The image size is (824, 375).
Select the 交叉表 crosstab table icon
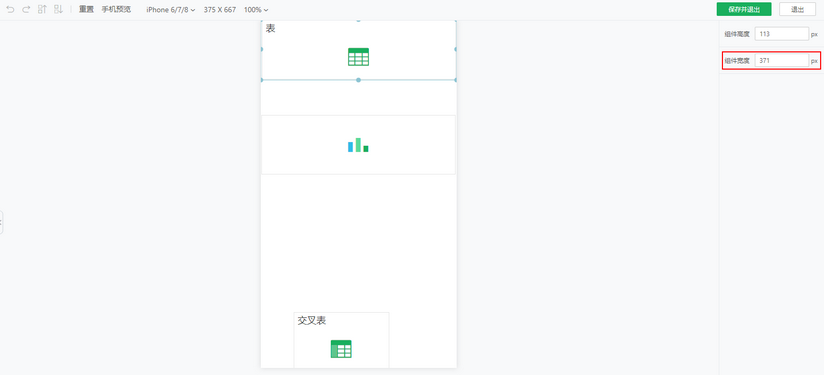coord(341,349)
